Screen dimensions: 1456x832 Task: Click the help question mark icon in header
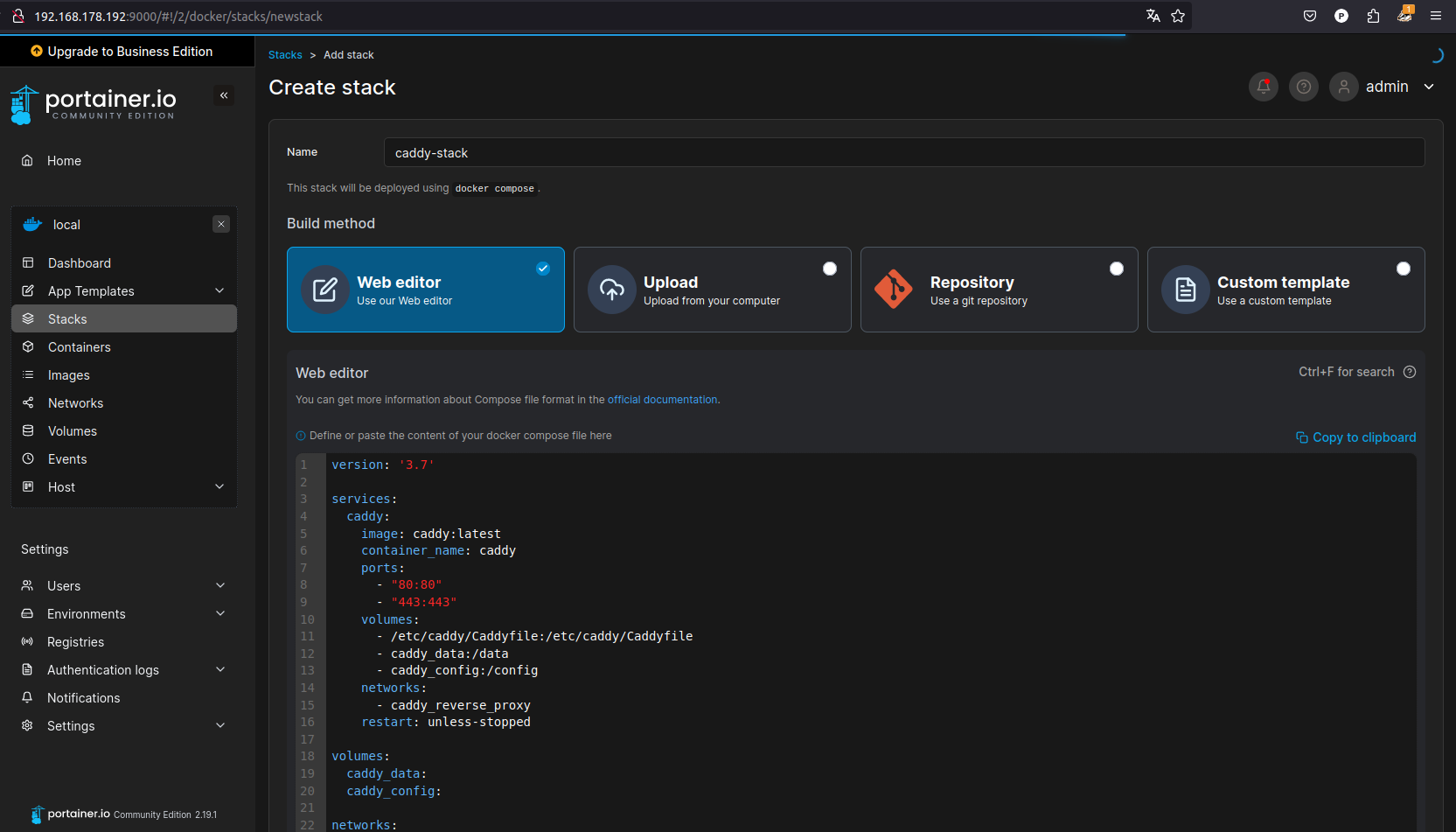click(1303, 87)
